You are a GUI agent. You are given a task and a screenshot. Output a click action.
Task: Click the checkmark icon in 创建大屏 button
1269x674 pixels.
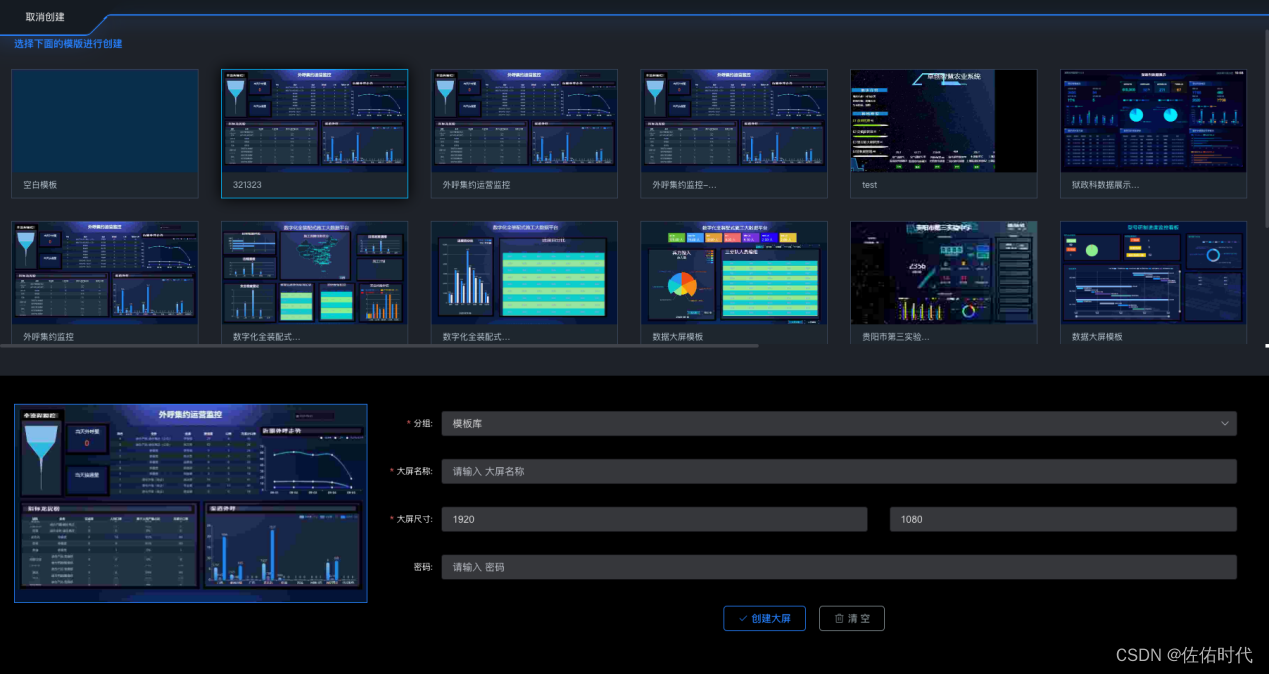pos(742,619)
